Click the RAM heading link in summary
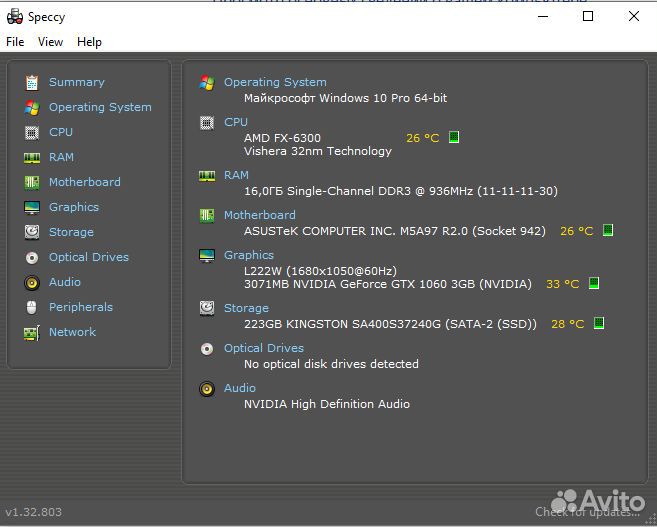 point(236,175)
